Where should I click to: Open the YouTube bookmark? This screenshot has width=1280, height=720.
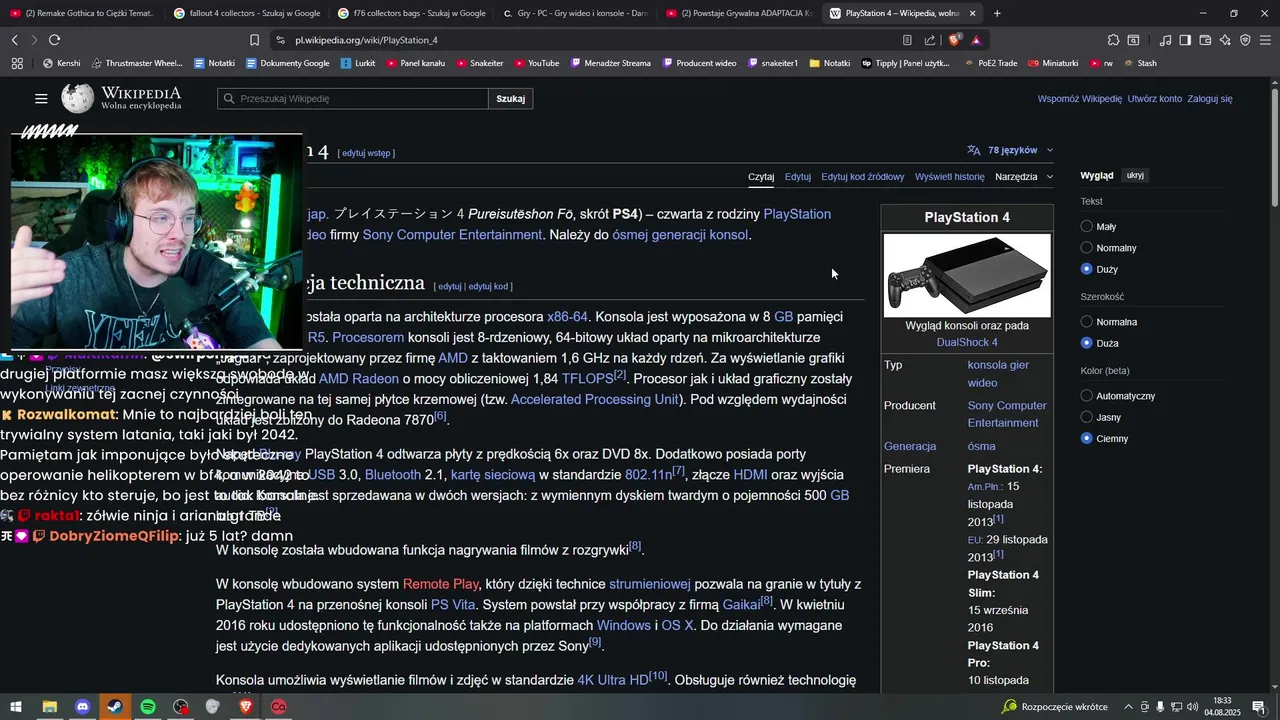point(535,63)
